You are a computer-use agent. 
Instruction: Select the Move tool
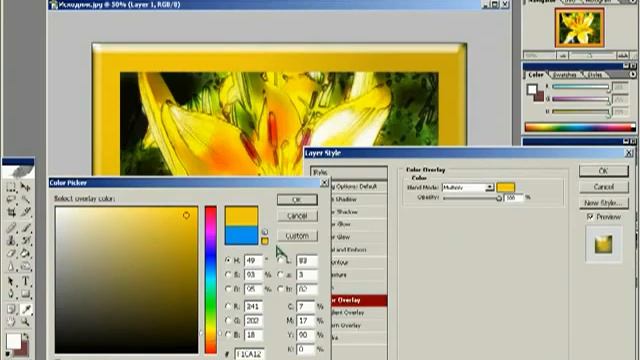25,187
